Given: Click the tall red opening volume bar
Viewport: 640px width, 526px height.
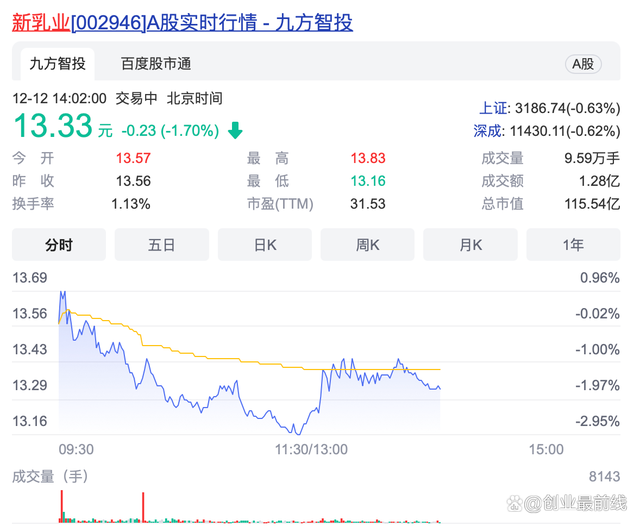Looking at the screenshot, I should tap(62, 506).
